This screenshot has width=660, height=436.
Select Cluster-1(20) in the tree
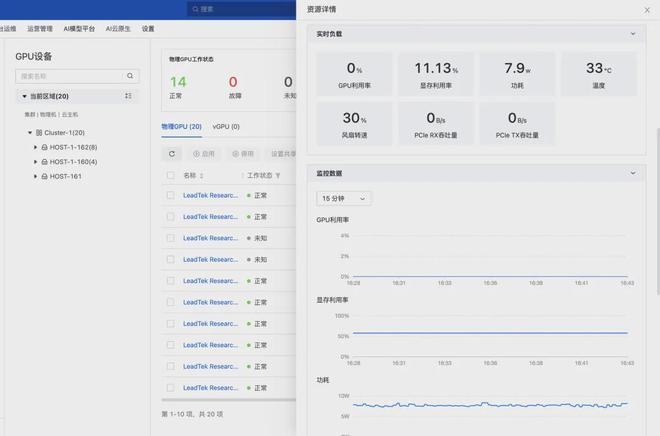[64, 133]
